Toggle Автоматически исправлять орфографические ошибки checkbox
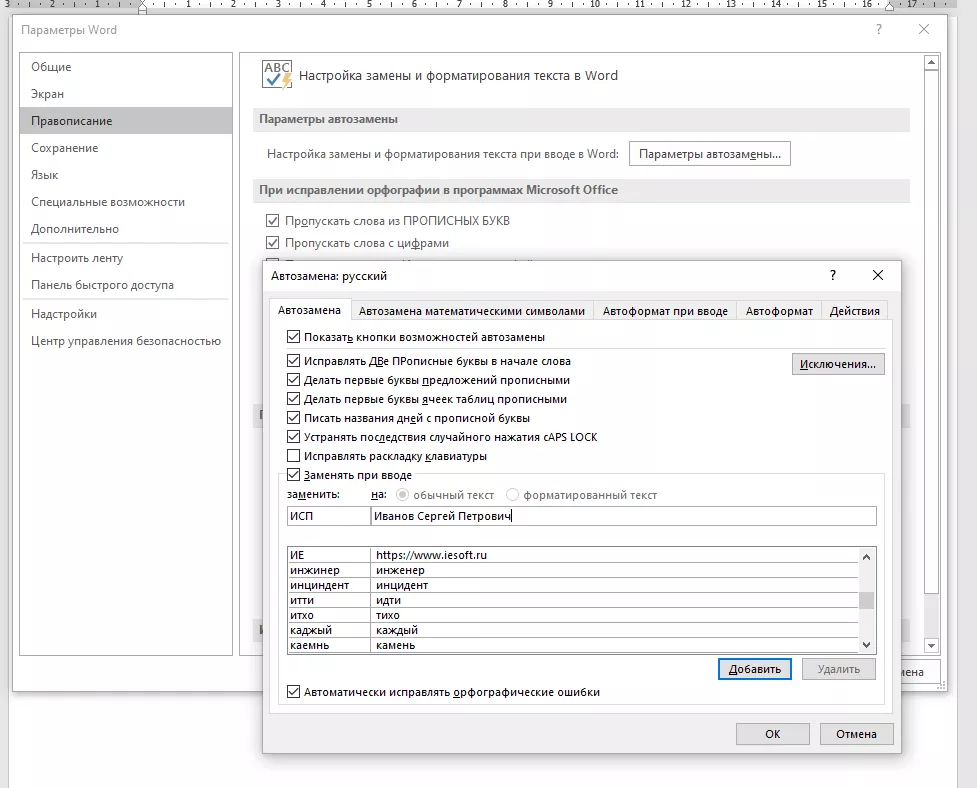977x788 pixels. [x=293, y=691]
